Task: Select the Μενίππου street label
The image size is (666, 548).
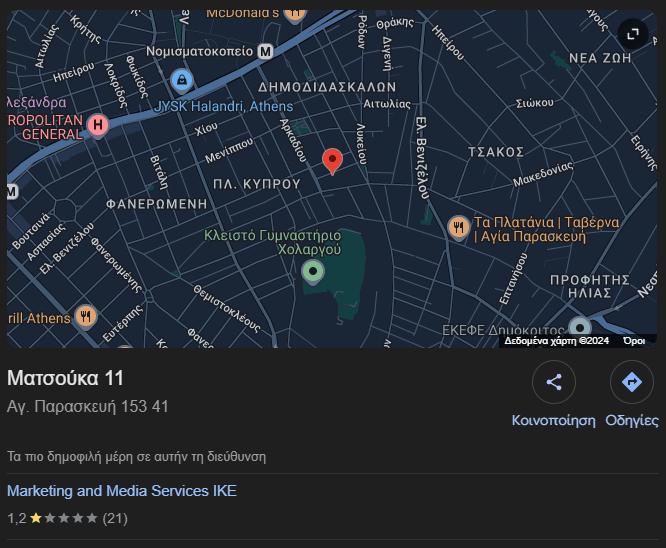Action: tap(229, 150)
